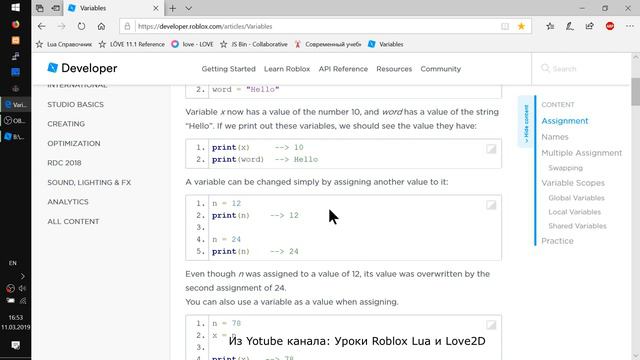The height and width of the screenshot is (360, 640).
Task: Click the yellow favorites star in address bar
Action: 521,26
